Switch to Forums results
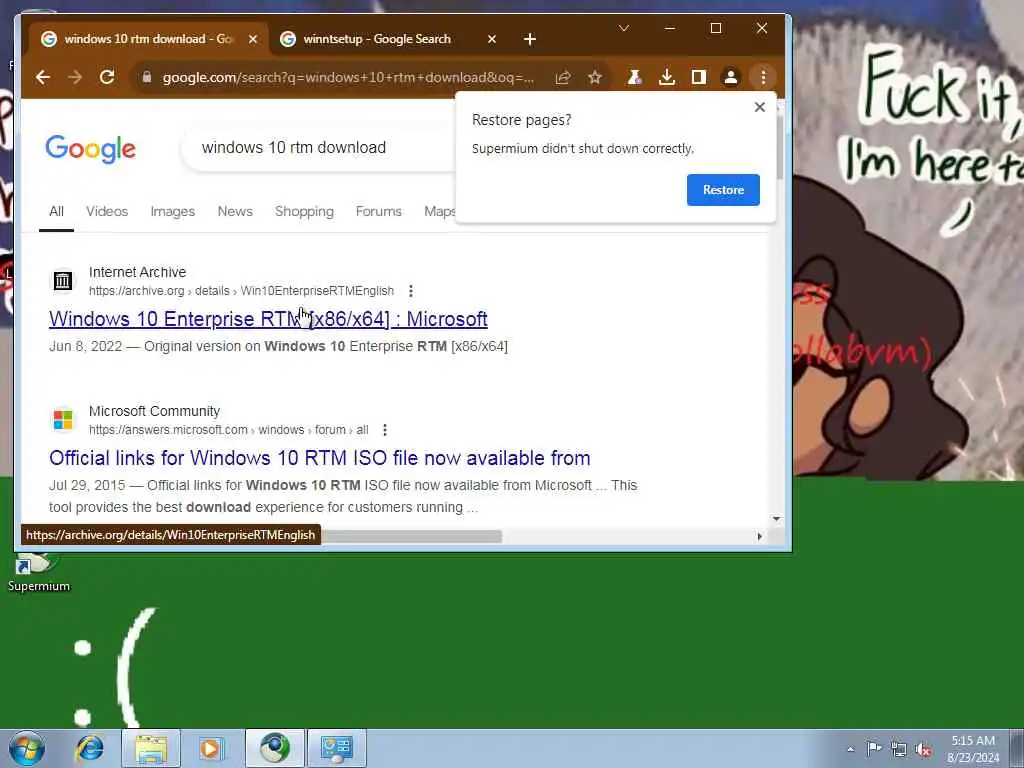This screenshot has height=768, width=1024. 379,212
